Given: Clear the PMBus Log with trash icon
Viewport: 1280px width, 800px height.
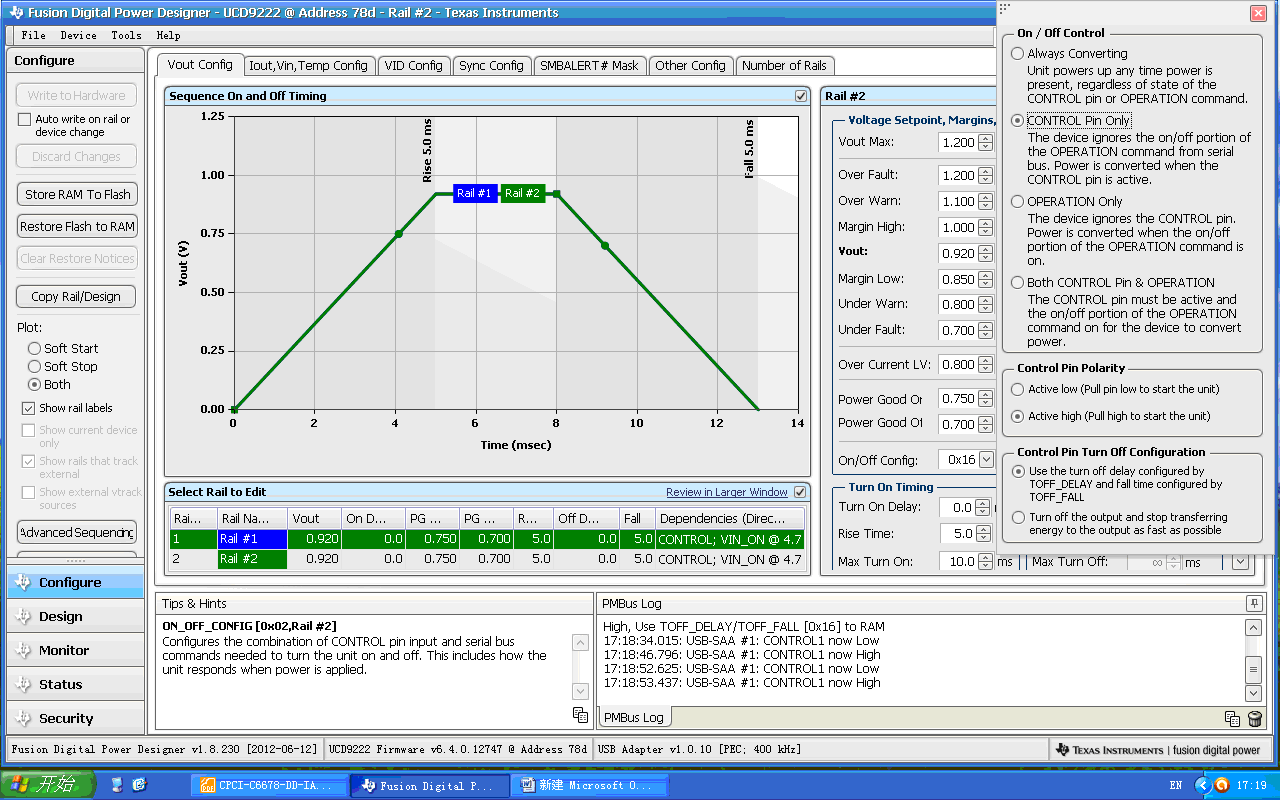Looking at the screenshot, I should click(x=1255, y=718).
